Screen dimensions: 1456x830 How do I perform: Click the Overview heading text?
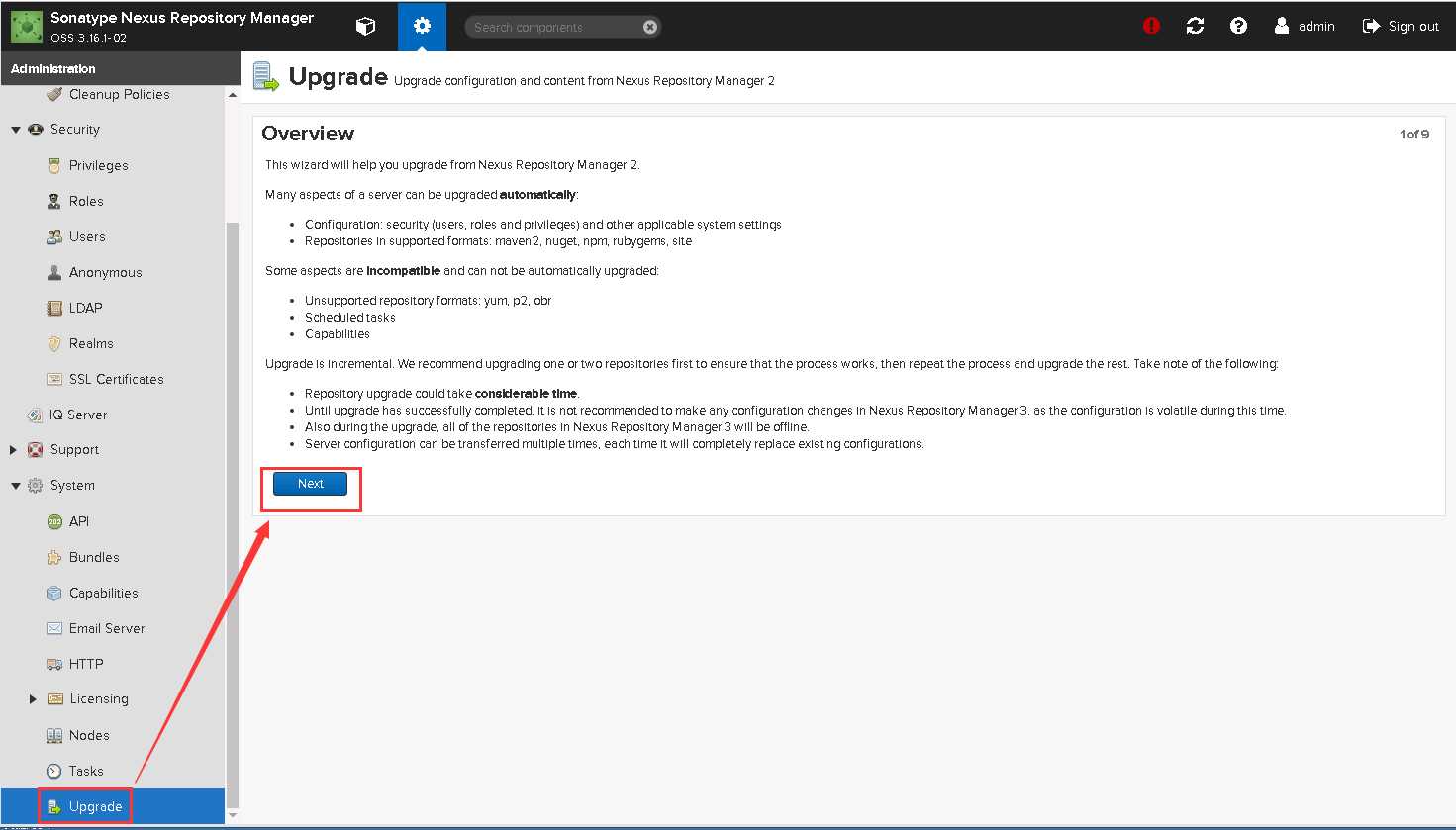(x=308, y=134)
